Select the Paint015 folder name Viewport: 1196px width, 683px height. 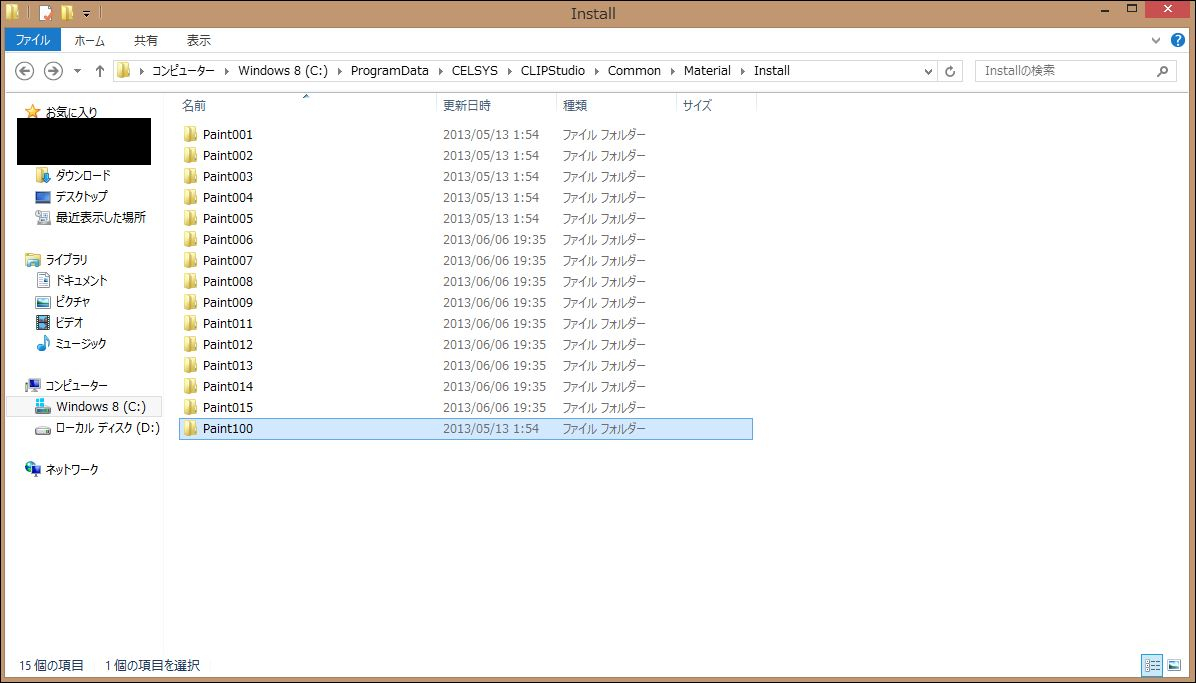pyautogui.click(x=228, y=408)
